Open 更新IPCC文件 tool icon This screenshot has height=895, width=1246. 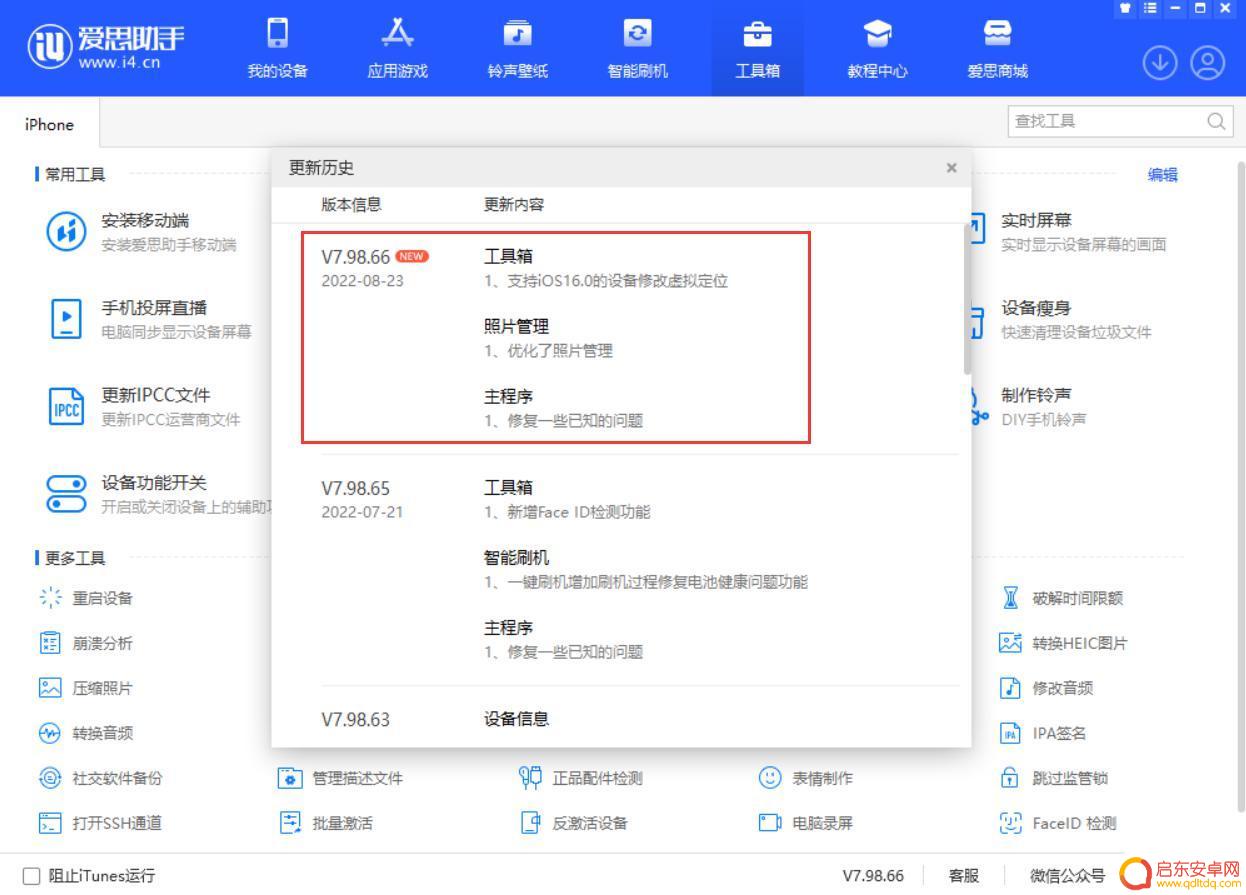click(x=67, y=406)
